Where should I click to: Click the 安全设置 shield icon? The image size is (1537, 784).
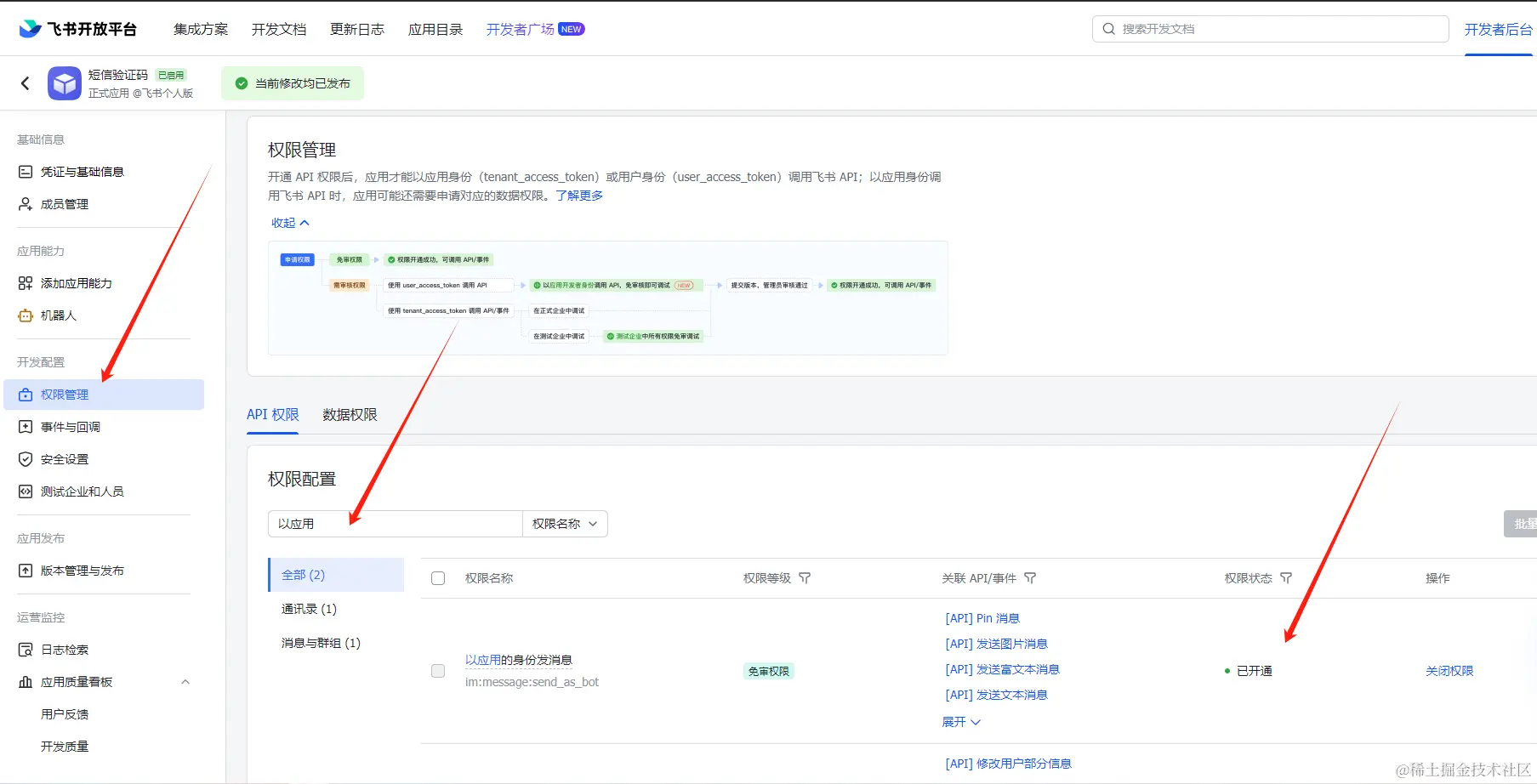(x=26, y=459)
